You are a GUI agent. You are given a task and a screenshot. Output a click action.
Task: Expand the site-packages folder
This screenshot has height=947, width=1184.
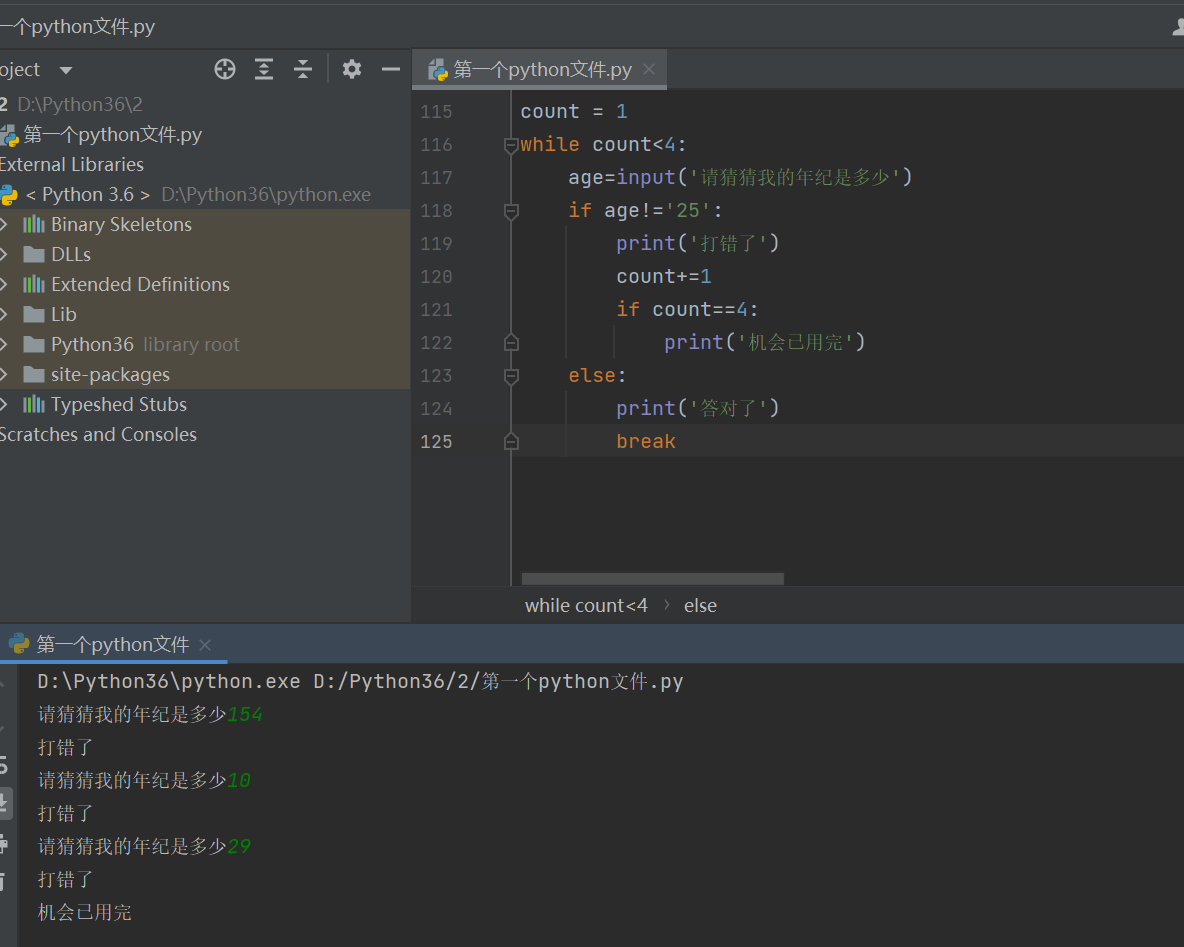pos(4,374)
